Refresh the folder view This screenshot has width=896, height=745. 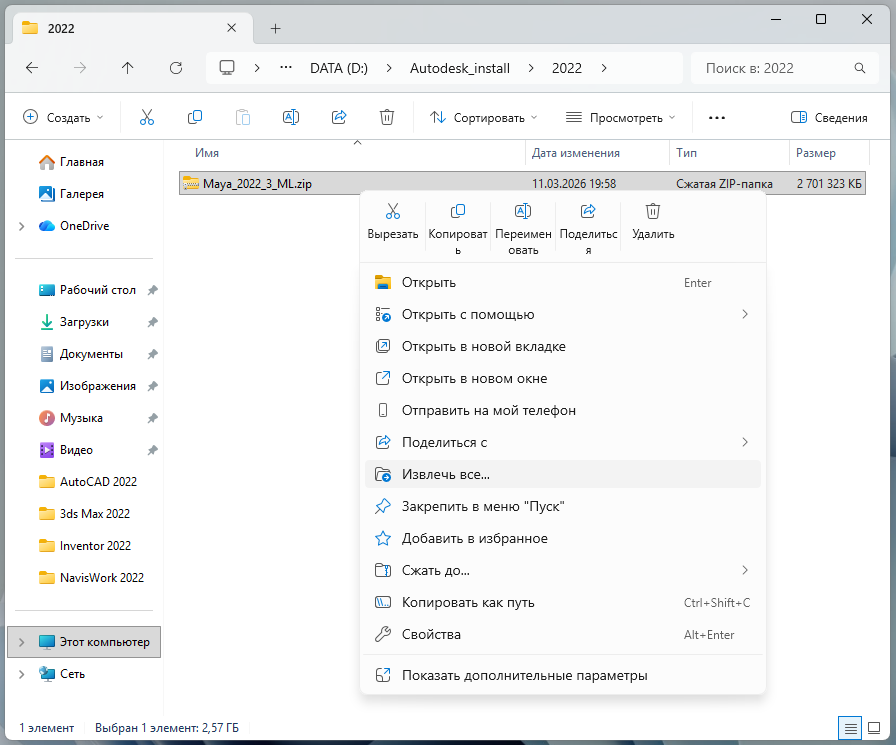(x=175, y=68)
